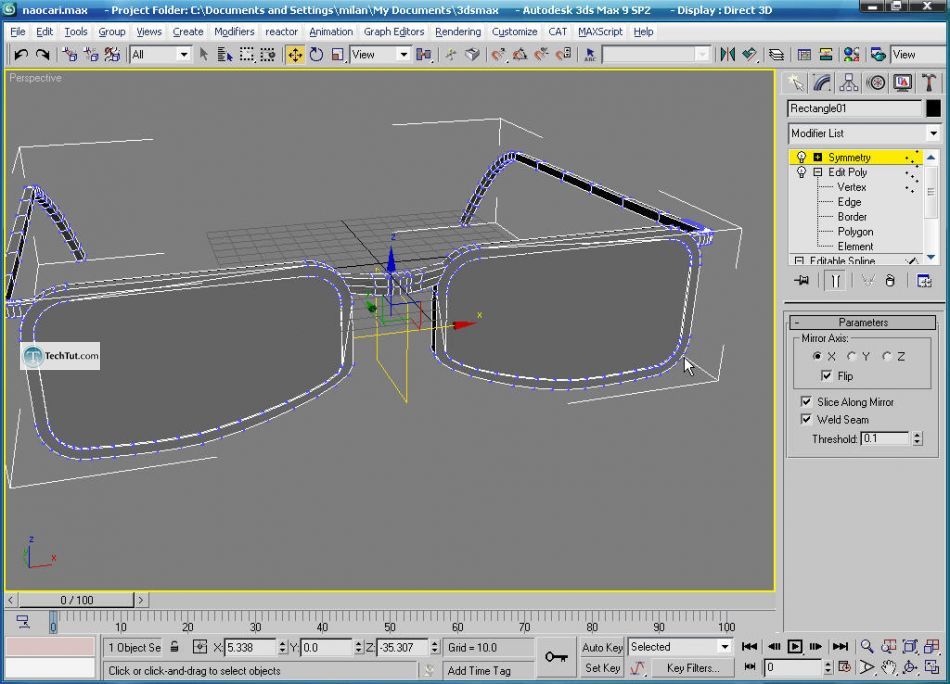Click Remove modifier trash icon

889,281
